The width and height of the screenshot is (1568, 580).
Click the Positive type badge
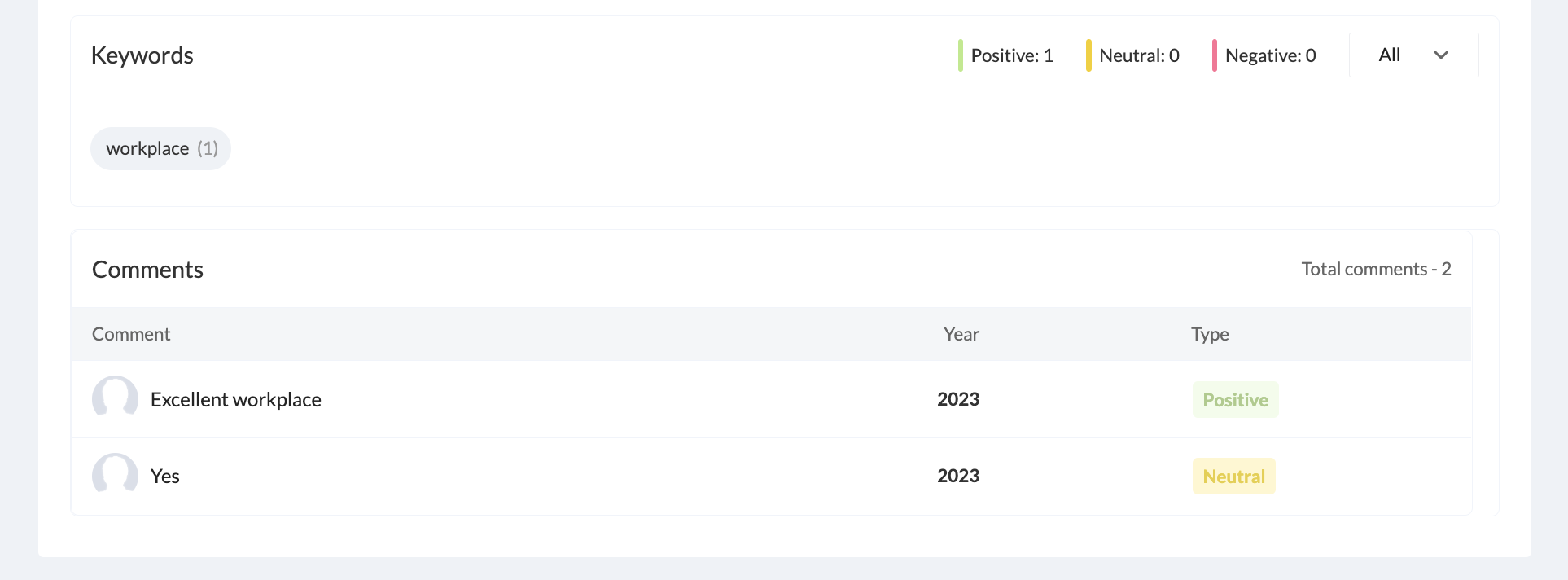coord(1235,400)
